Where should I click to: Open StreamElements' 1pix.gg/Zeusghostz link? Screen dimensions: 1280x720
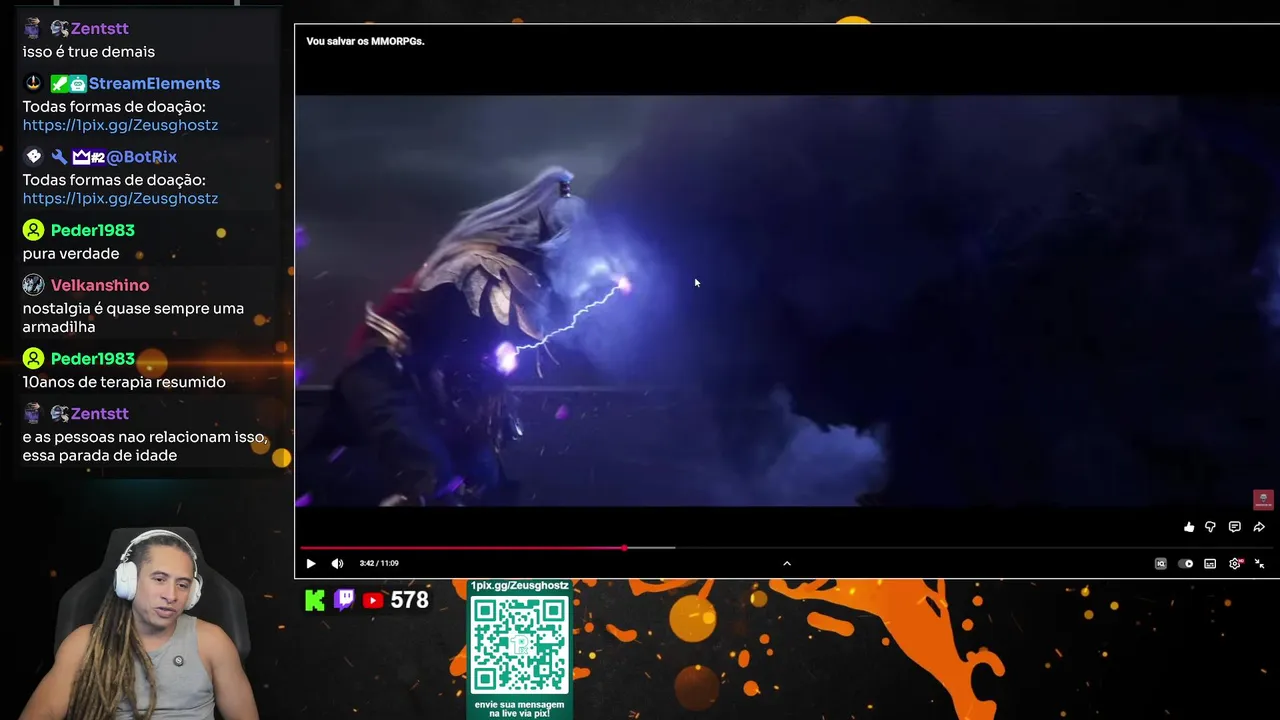(120, 125)
